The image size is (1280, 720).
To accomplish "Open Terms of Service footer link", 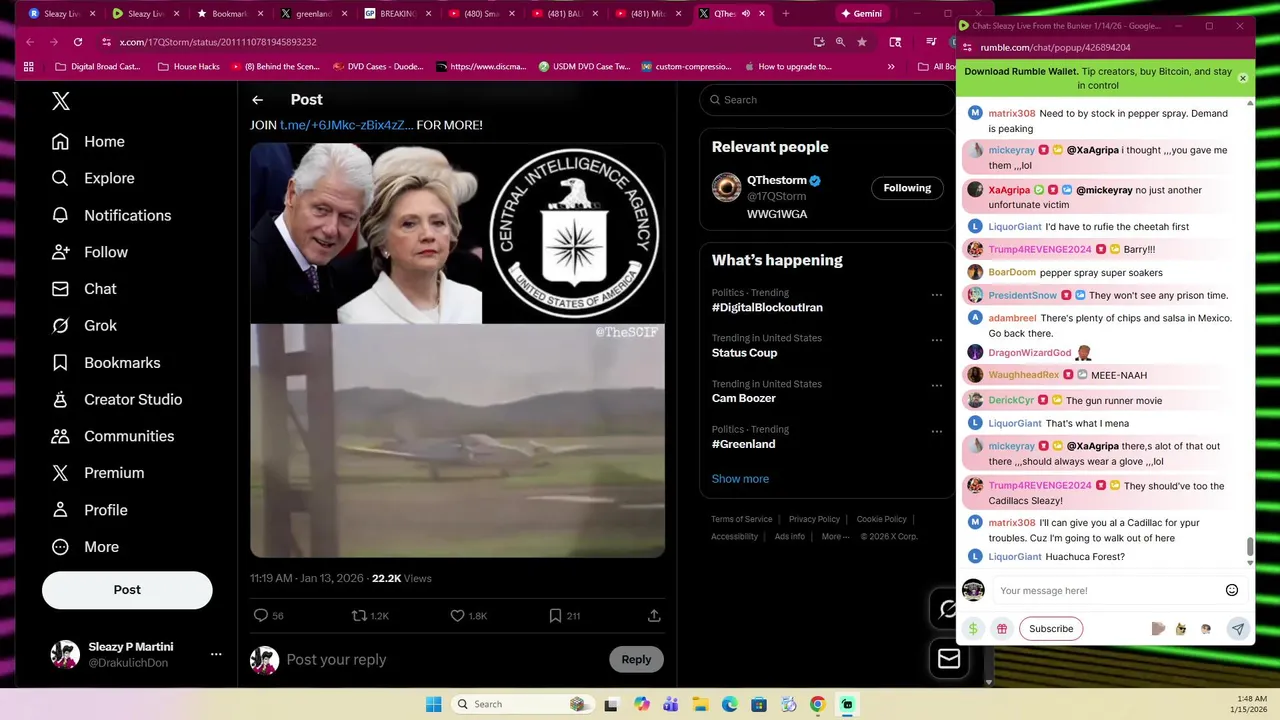I will (x=742, y=519).
